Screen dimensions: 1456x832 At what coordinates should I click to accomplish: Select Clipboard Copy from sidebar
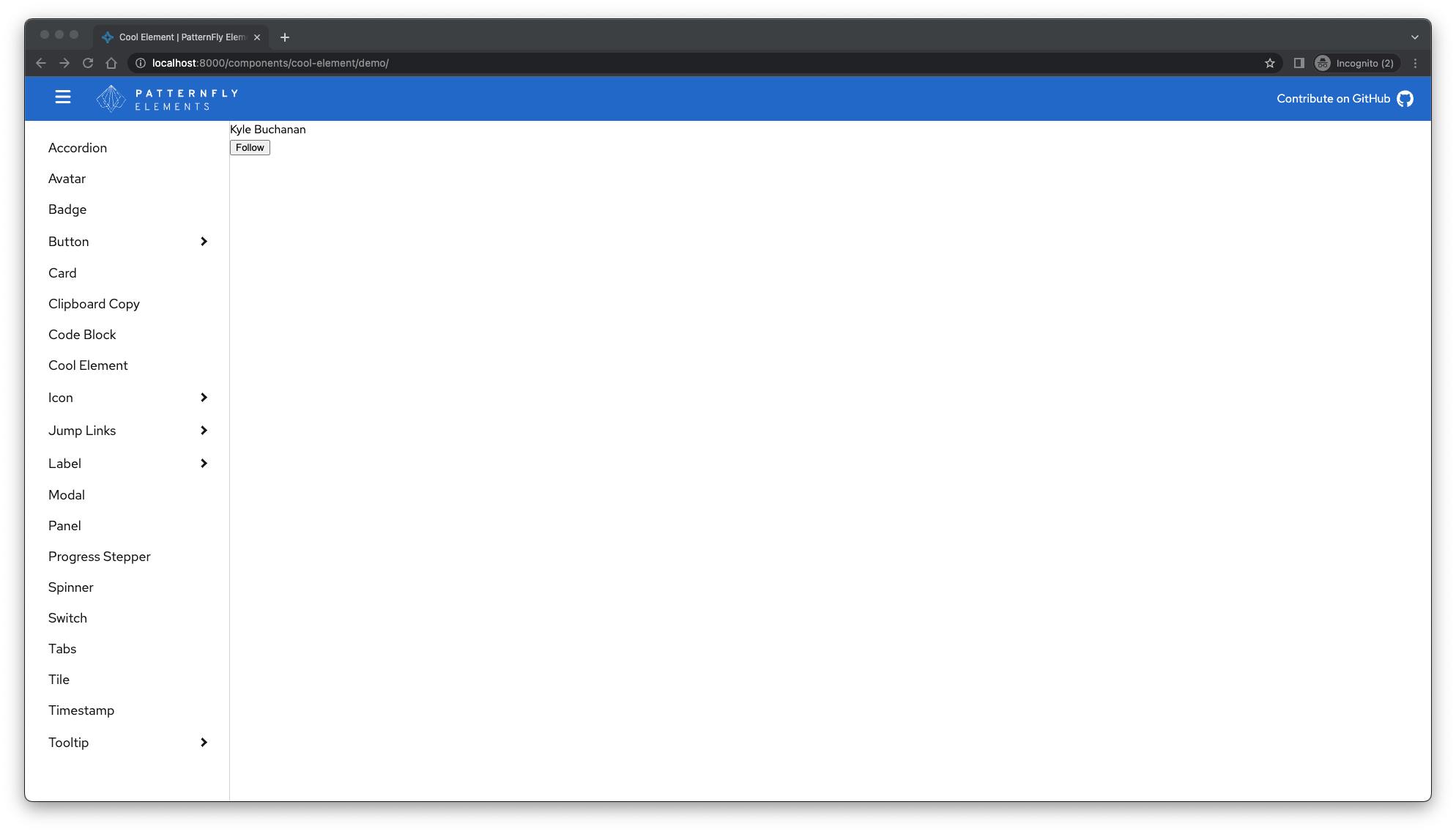click(x=93, y=303)
